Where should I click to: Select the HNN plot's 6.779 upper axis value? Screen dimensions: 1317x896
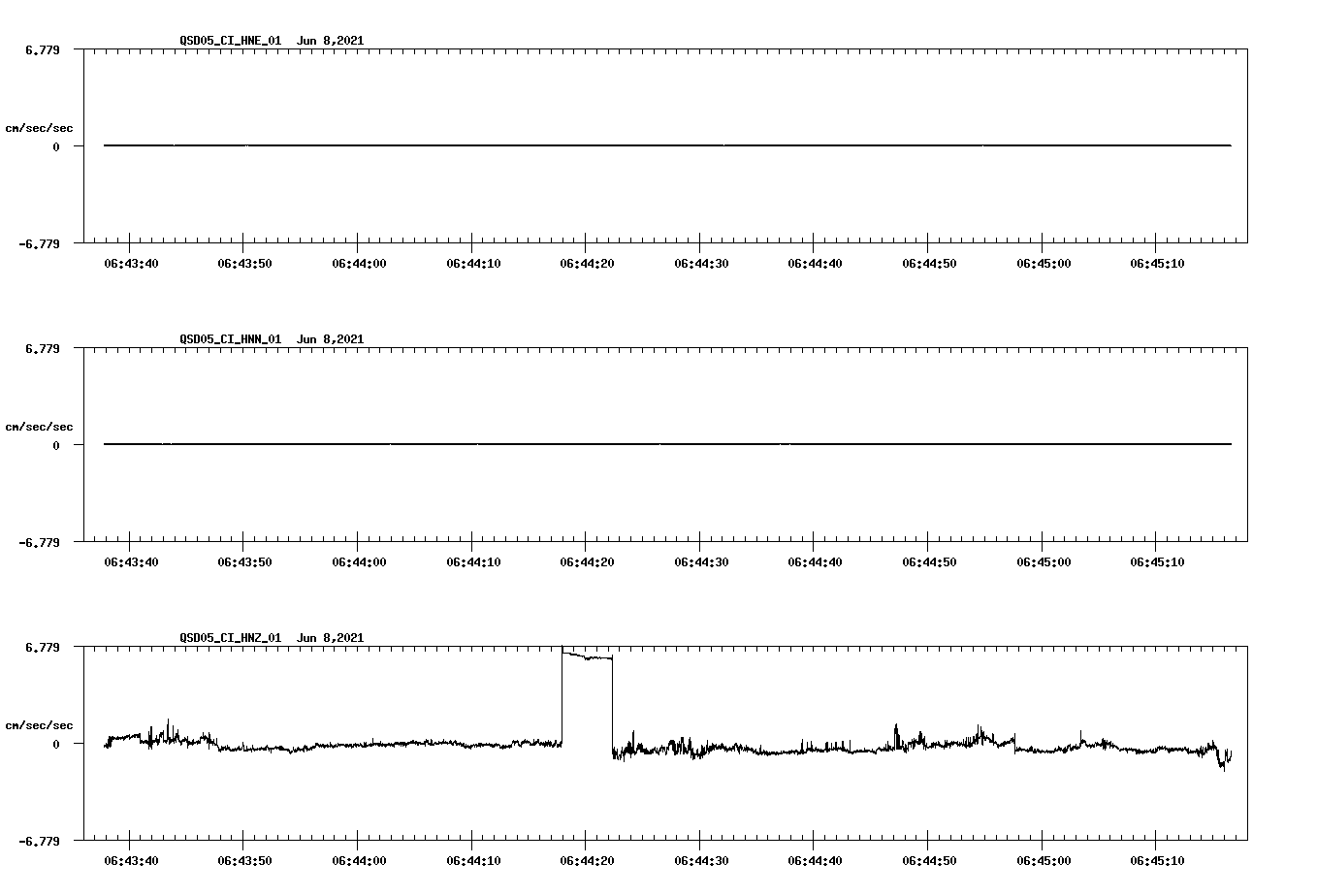[x=43, y=348]
